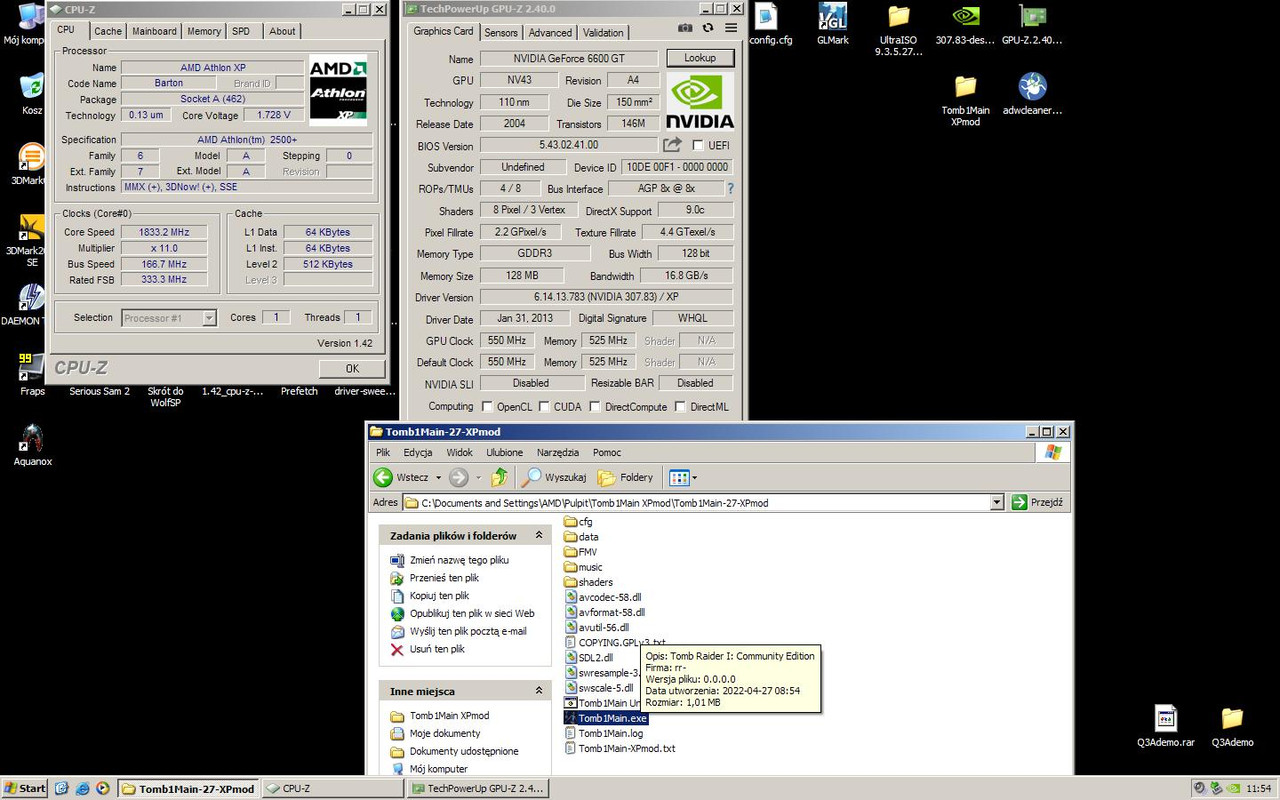The height and width of the screenshot is (800, 1280).
Task: Click the Kopiuj ten plik link
Action: (439, 596)
